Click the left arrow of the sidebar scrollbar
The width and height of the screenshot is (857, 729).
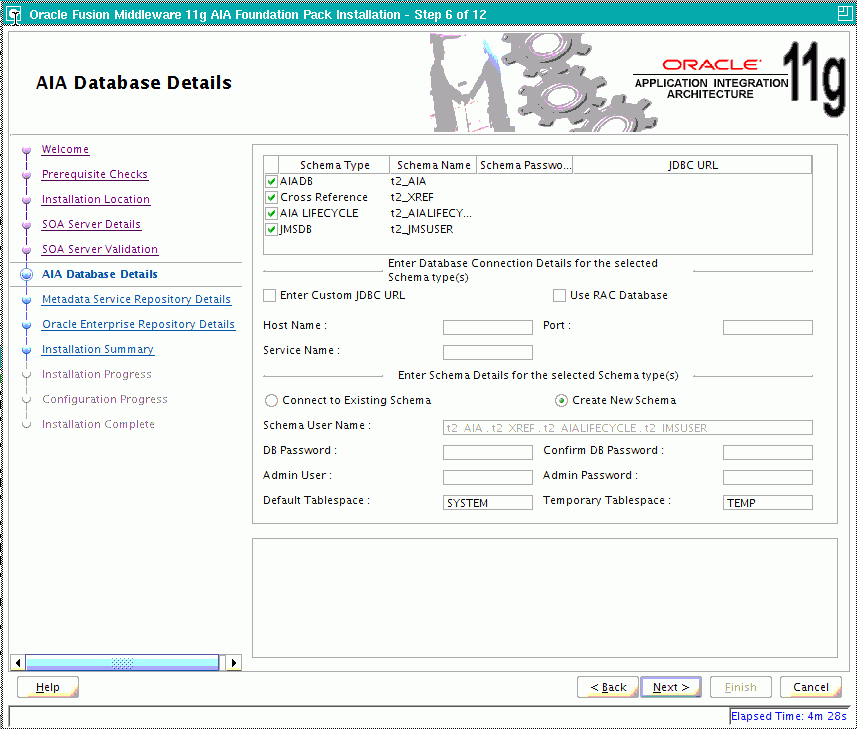pyautogui.click(x=17, y=663)
